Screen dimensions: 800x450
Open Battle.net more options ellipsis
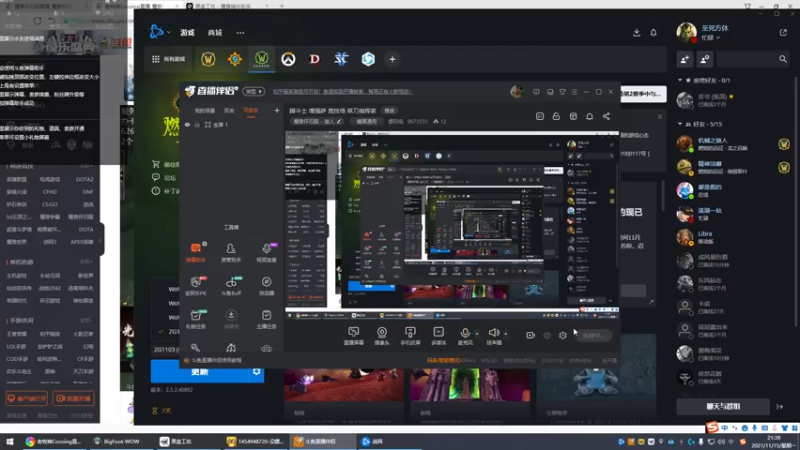tap(240, 33)
